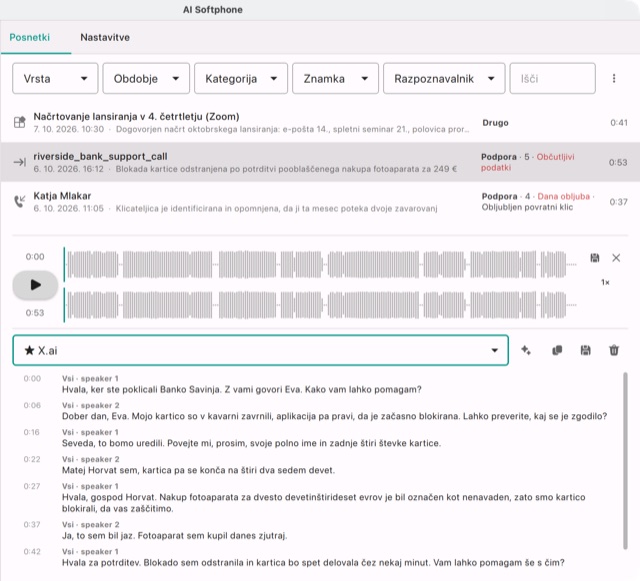Viewport: 640px width, 581px height.
Task: Save the transcript via floppy icon next to trash
Action: coord(585,350)
